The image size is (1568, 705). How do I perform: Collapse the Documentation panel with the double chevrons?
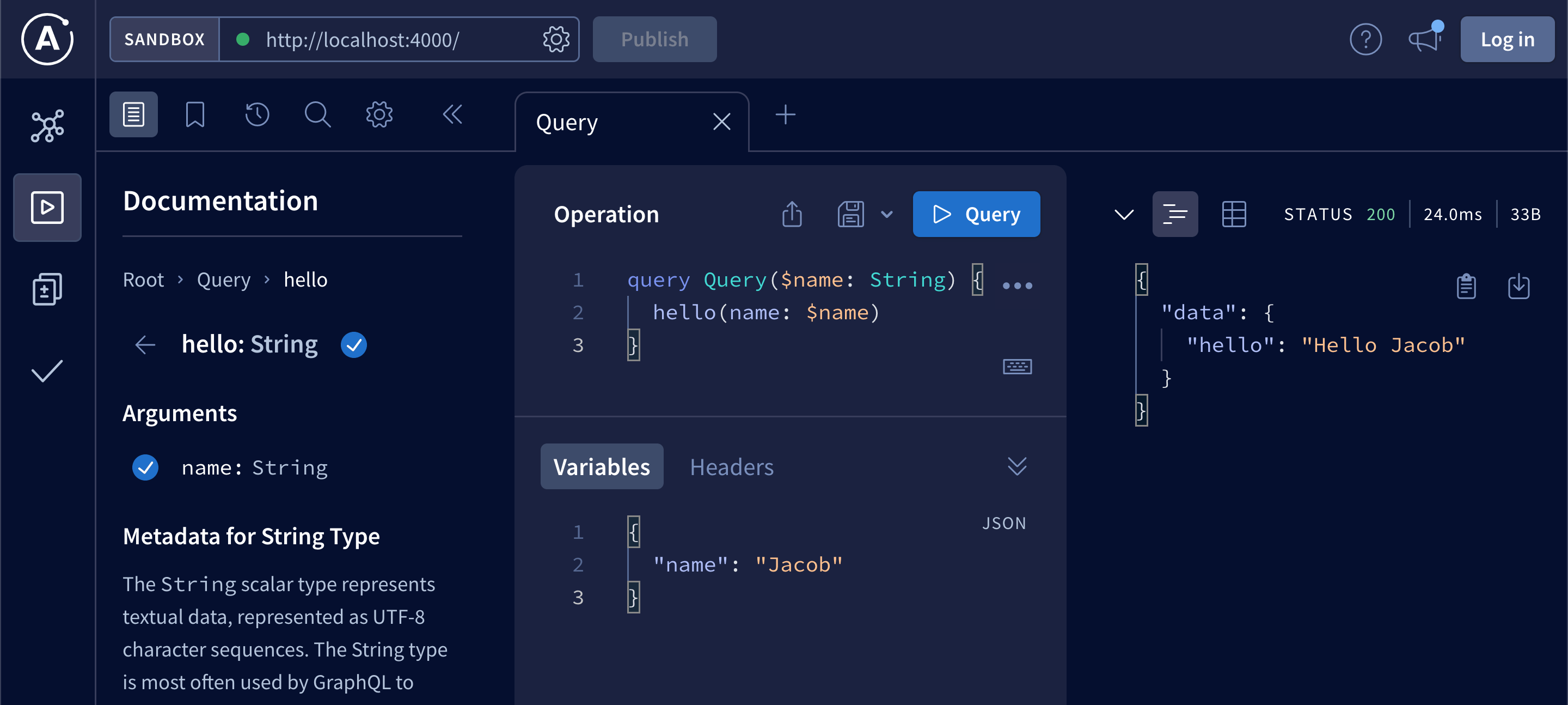452,114
